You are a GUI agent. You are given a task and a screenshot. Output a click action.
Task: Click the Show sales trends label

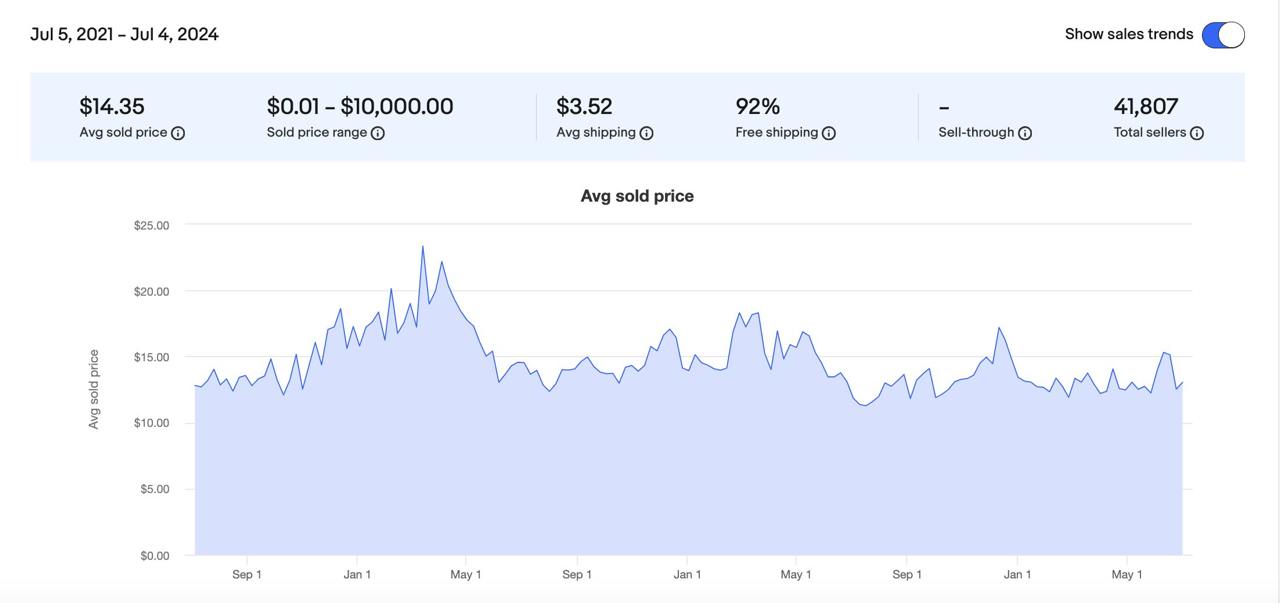point(1129,34)
